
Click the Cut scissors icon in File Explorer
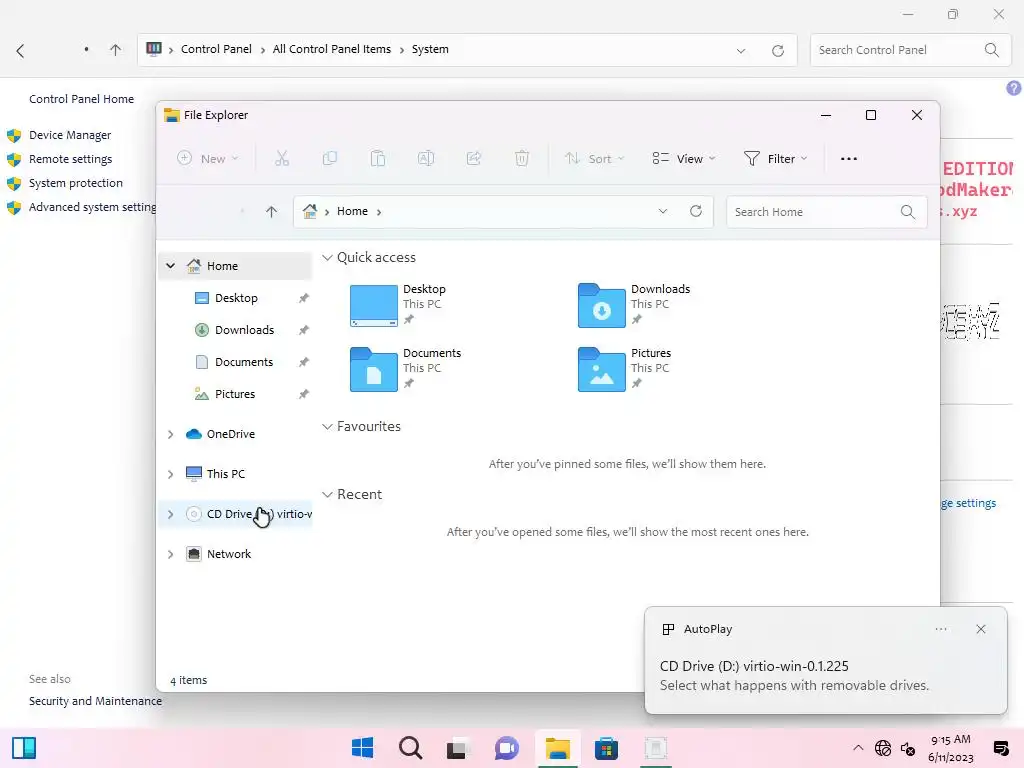(281, 159)
